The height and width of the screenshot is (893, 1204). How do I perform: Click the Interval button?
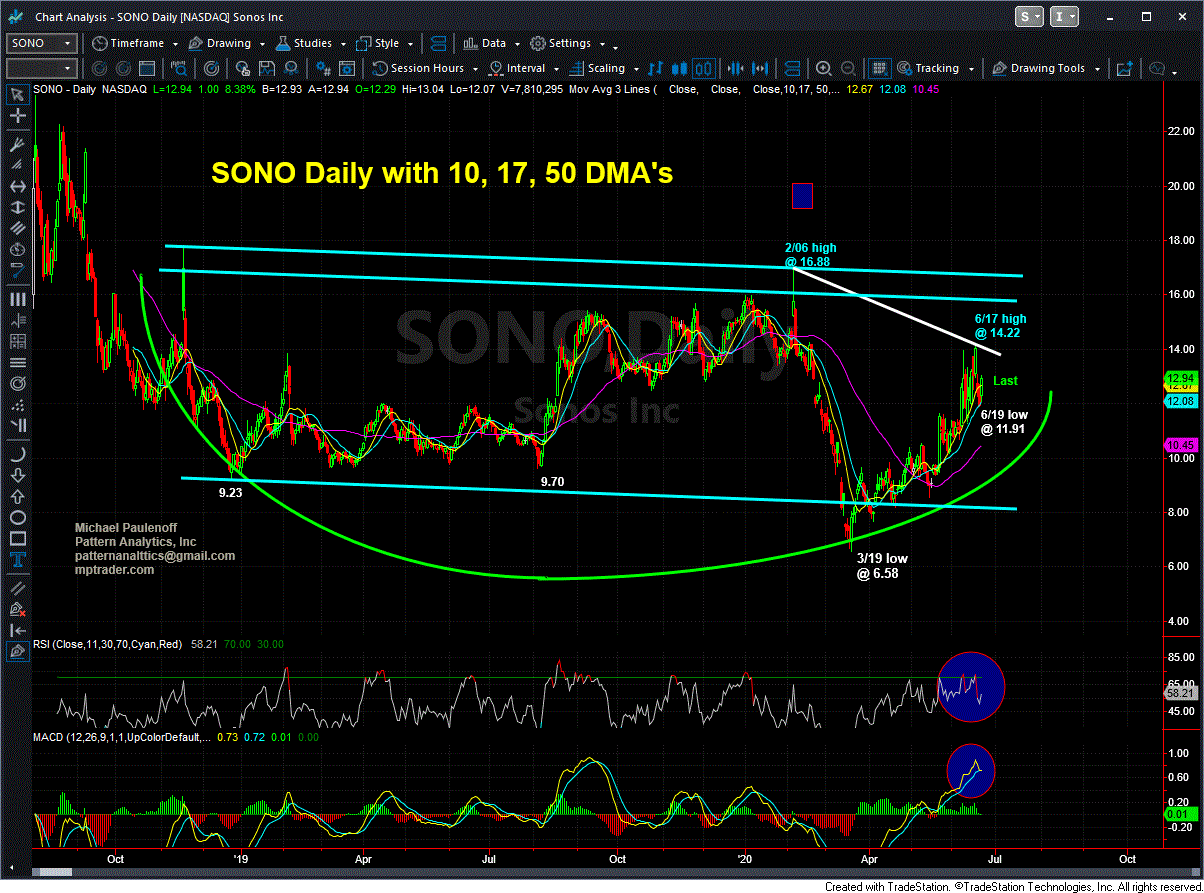[515, 68]
